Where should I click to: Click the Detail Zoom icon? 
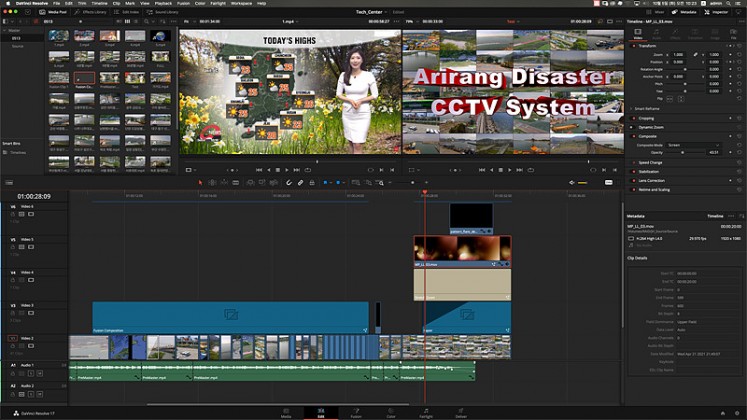(368, 182)
